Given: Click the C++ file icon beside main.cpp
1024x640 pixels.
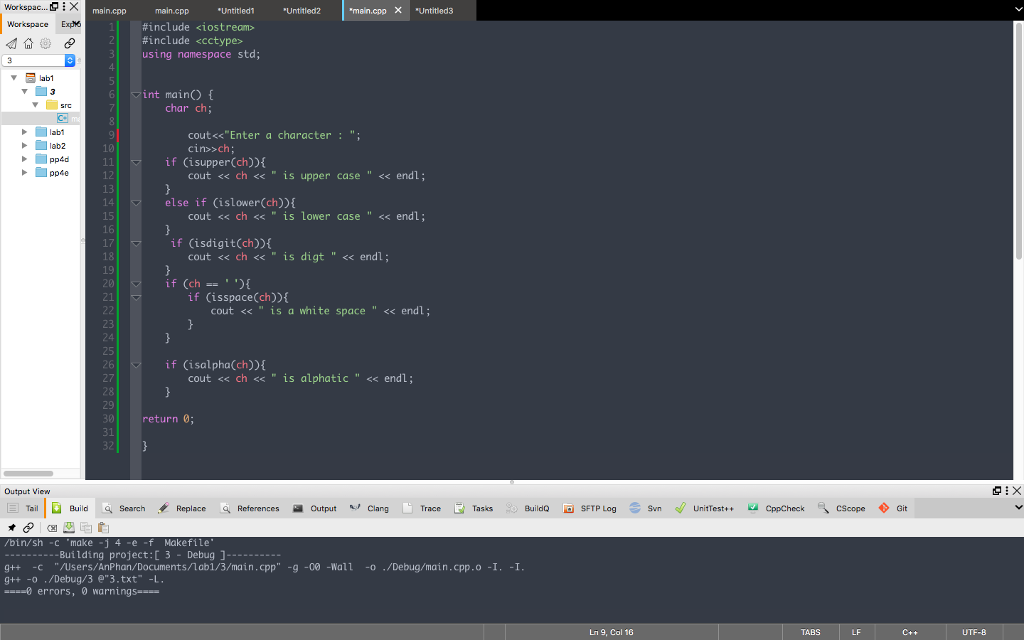Looking at the screenshot, I should click(x=61, y=117).
